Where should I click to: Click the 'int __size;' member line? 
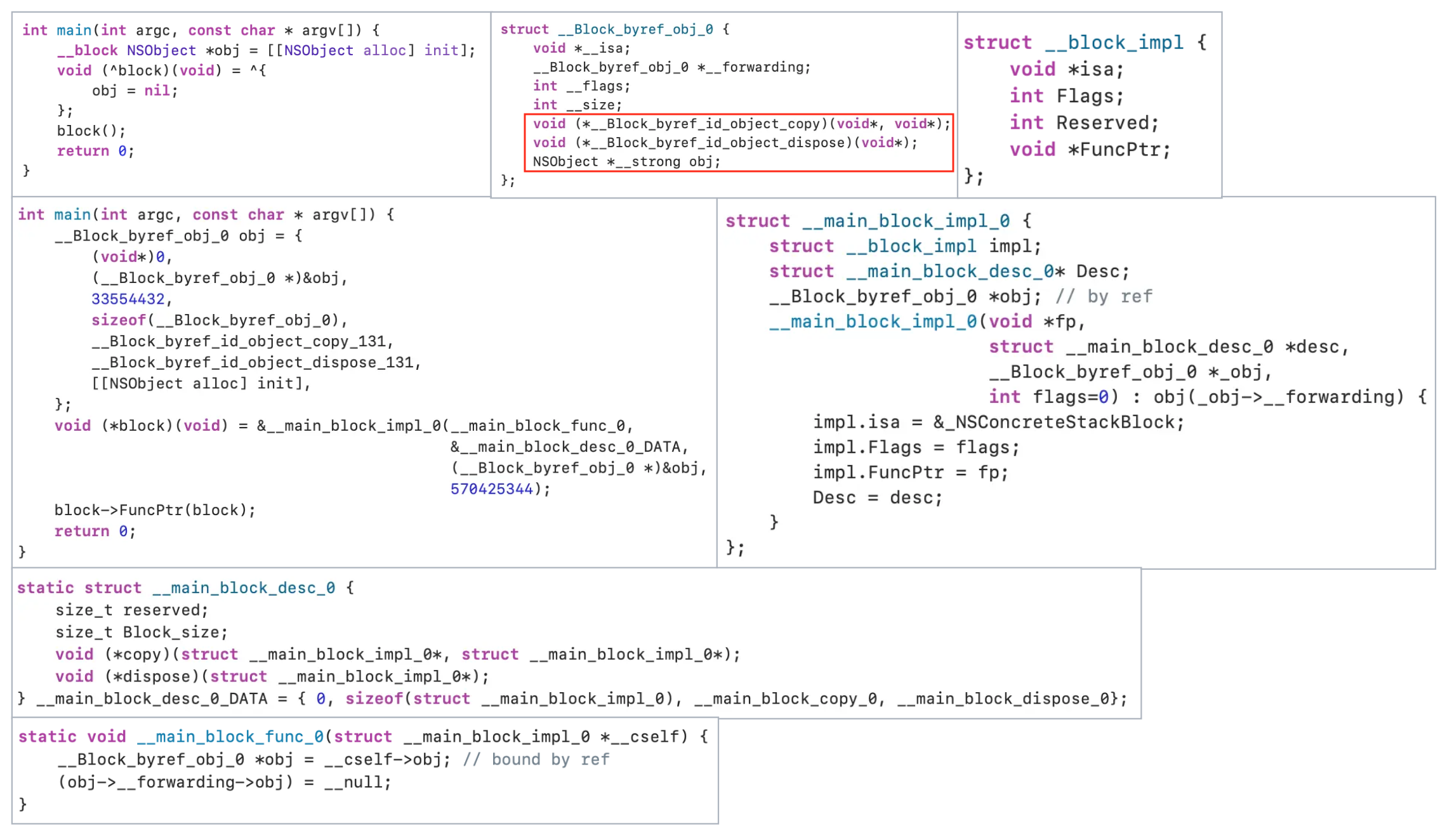tap(577, 105)
